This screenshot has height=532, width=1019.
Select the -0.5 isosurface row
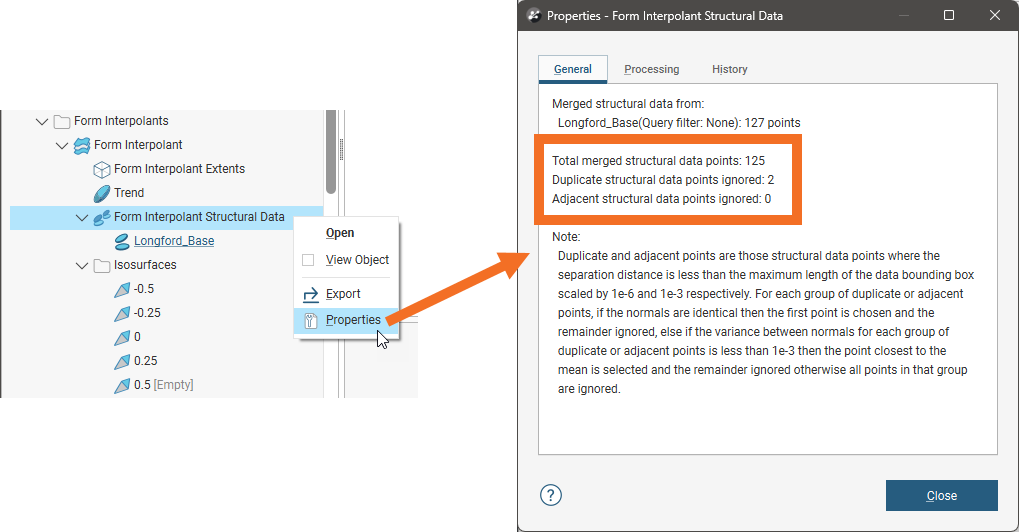[166, 289]
